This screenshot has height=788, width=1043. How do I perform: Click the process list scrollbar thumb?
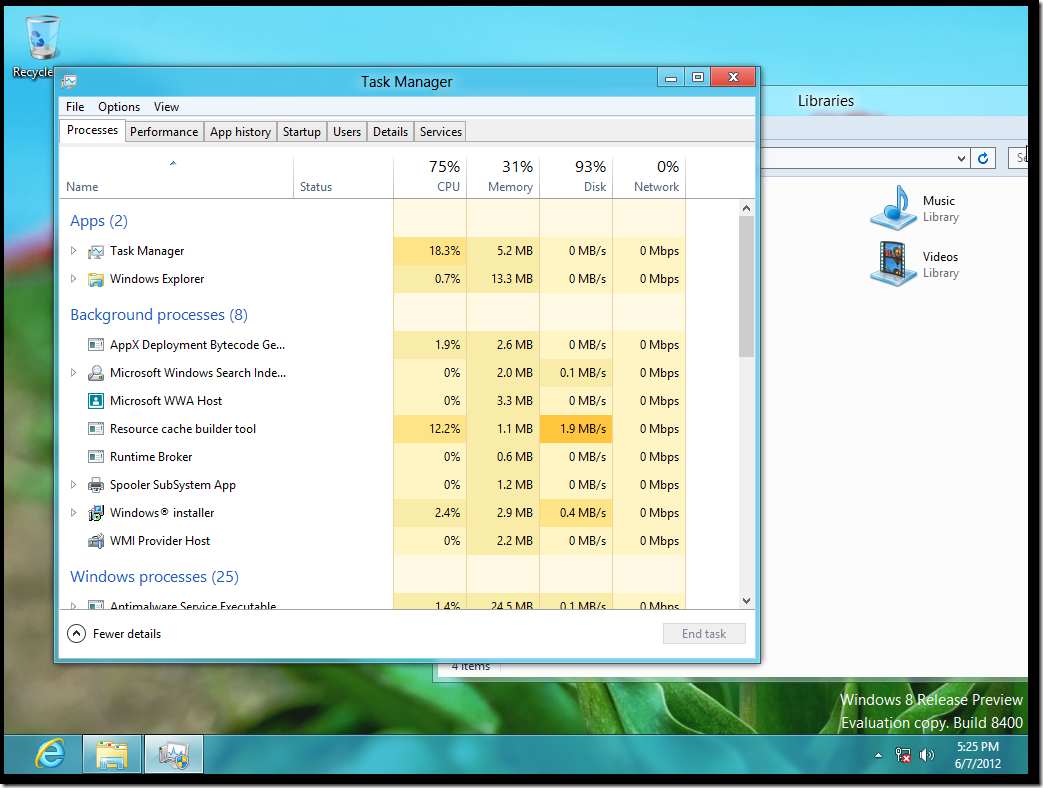pyautogui.click(x=746, y=287)
